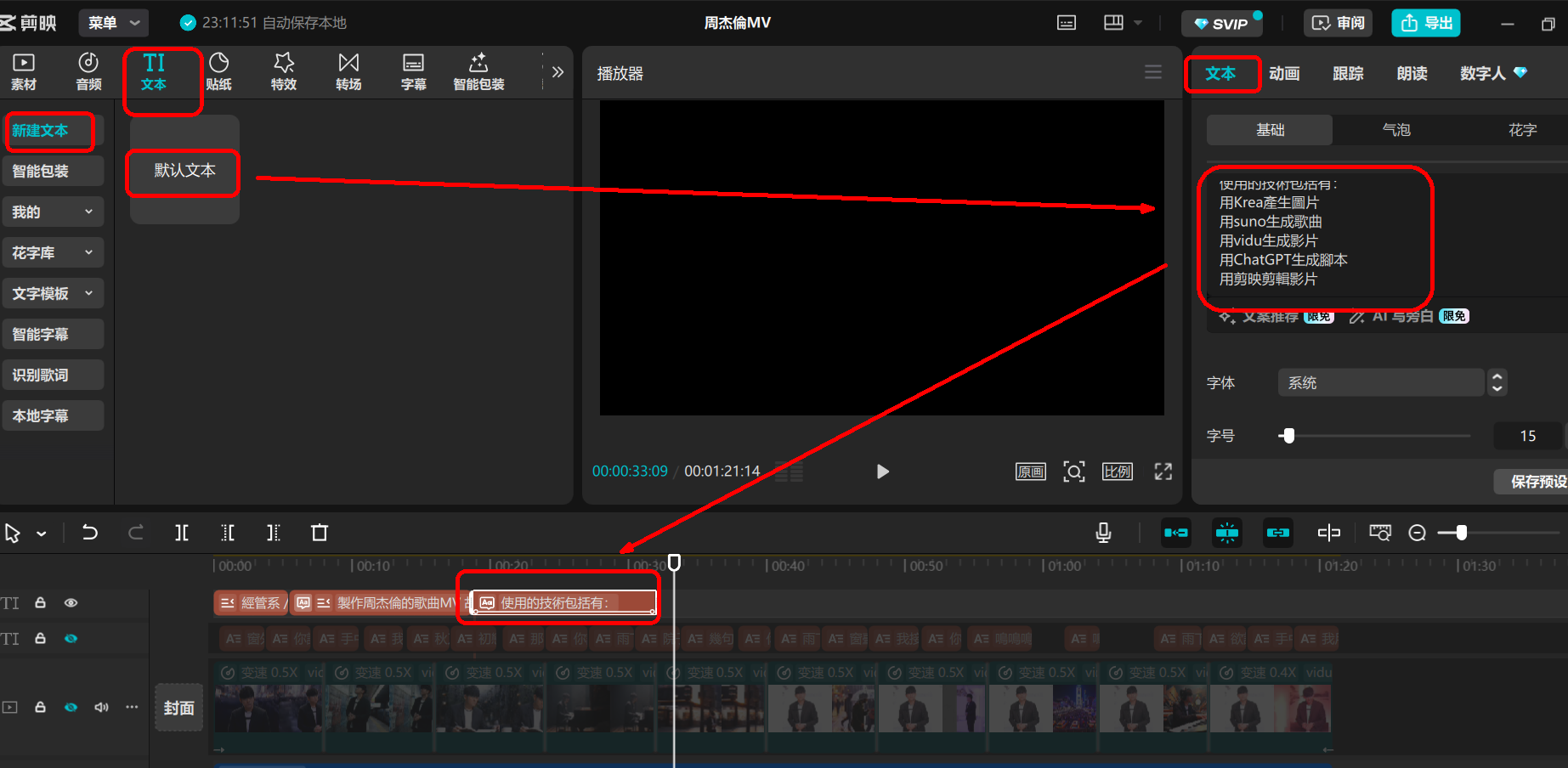Image resolution: width=1568 pixels, height=768 pixels.
Task: Open layout chooser dropdown in title bar
Action: click(1123, 23)
